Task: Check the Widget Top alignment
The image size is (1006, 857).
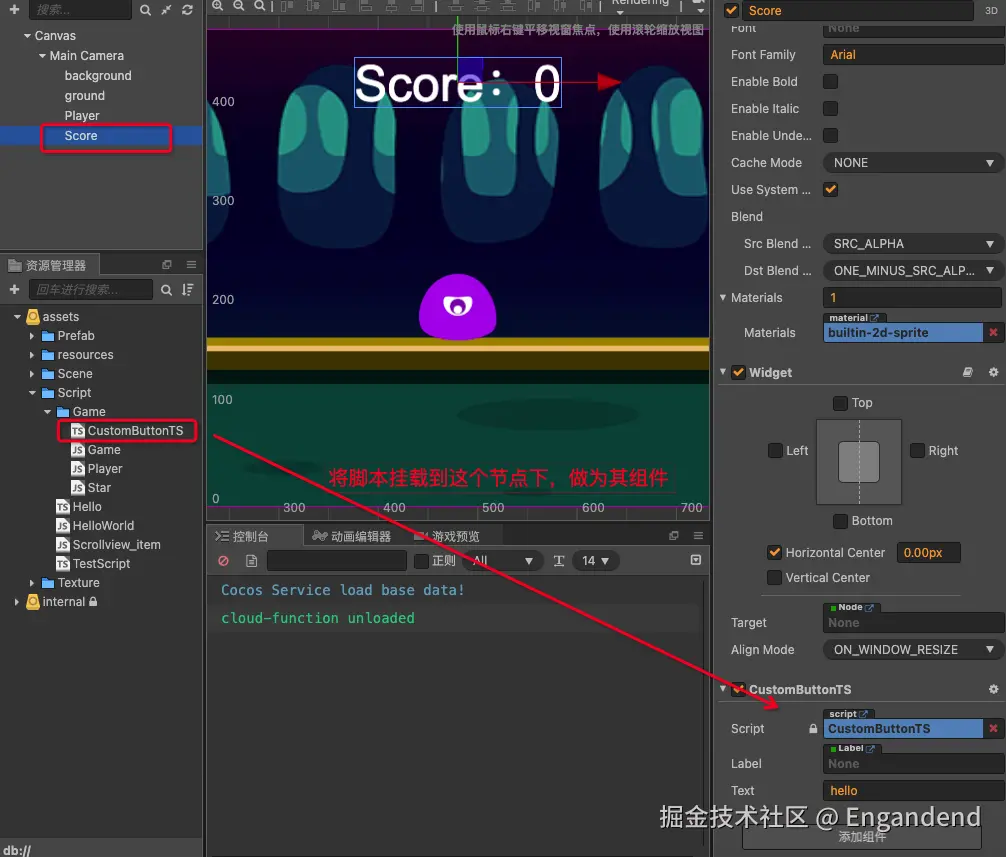Action: coord(840,403)
